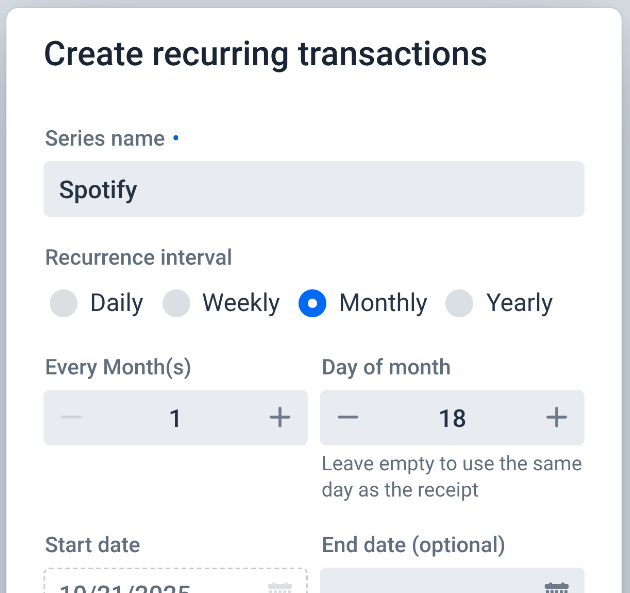Click the Day of month value 18
Image resolution: width=630 pixels, height=593 pixels.
[452, 417]
